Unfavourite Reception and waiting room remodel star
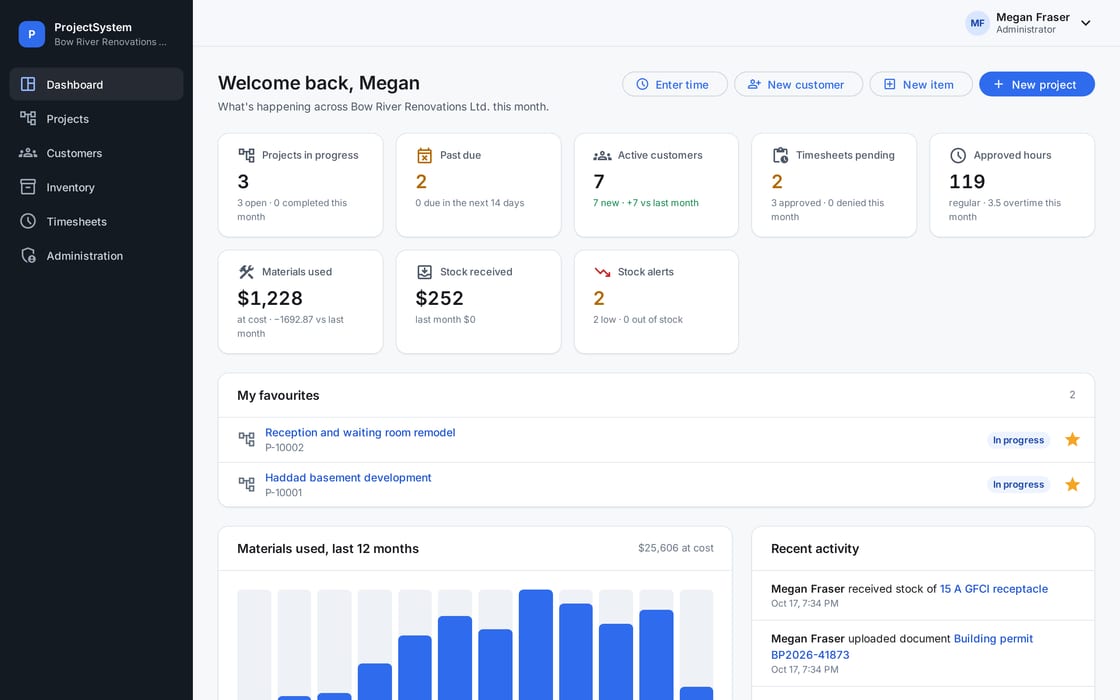 1072,439
